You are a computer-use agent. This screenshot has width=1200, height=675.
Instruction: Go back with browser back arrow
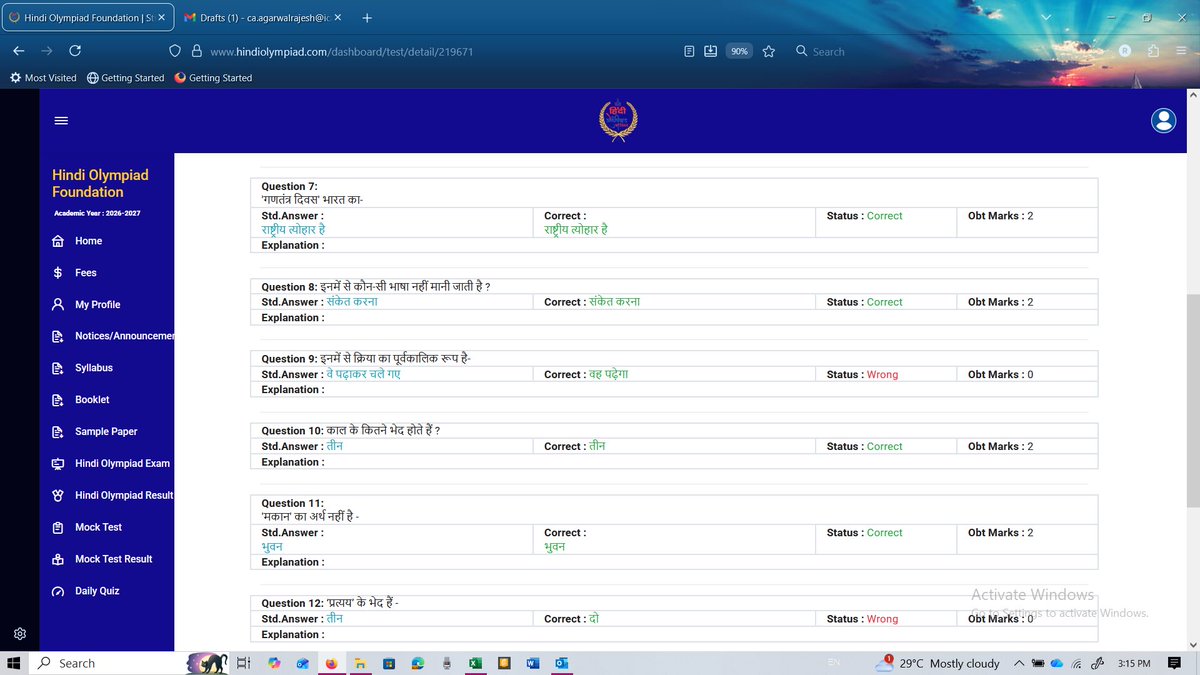pyautogui.click(x=19, y=51)
